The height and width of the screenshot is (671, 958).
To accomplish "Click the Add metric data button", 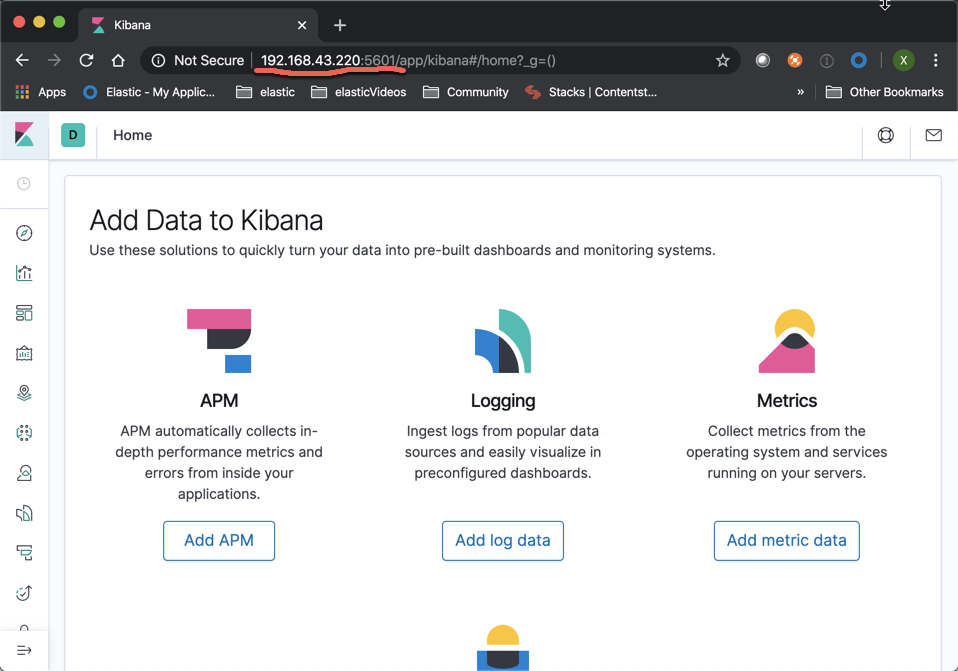I will [786, 541].
